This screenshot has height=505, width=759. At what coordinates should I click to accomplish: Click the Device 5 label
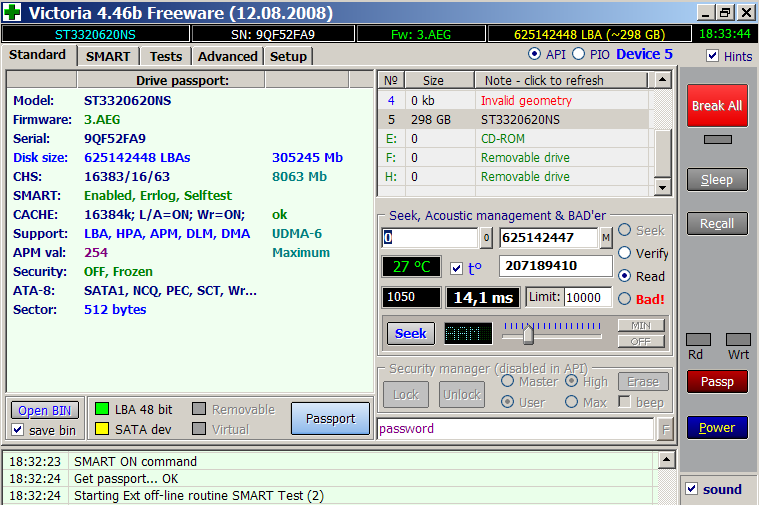click(x=644, y=54)
